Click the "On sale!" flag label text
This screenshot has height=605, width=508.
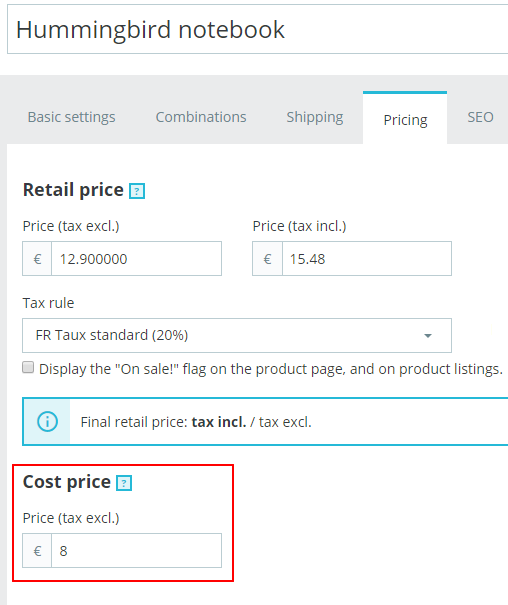coord(271,369)
